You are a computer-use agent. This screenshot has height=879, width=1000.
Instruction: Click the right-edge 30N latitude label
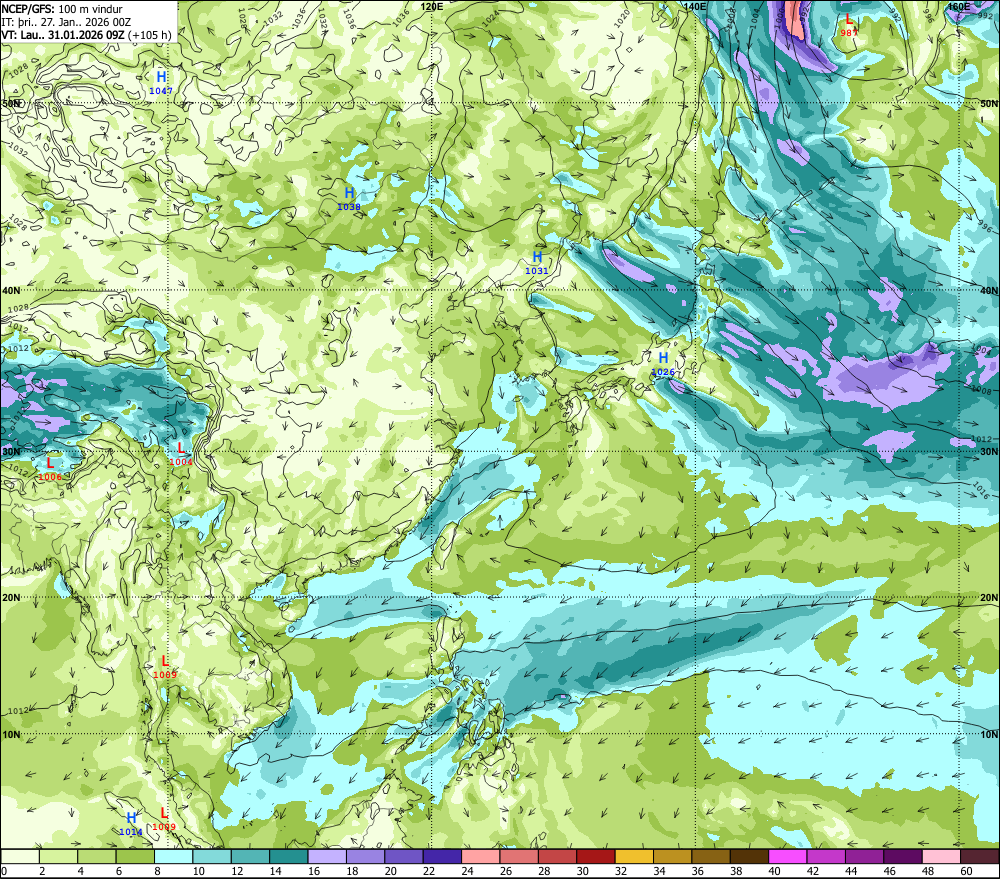989,452
